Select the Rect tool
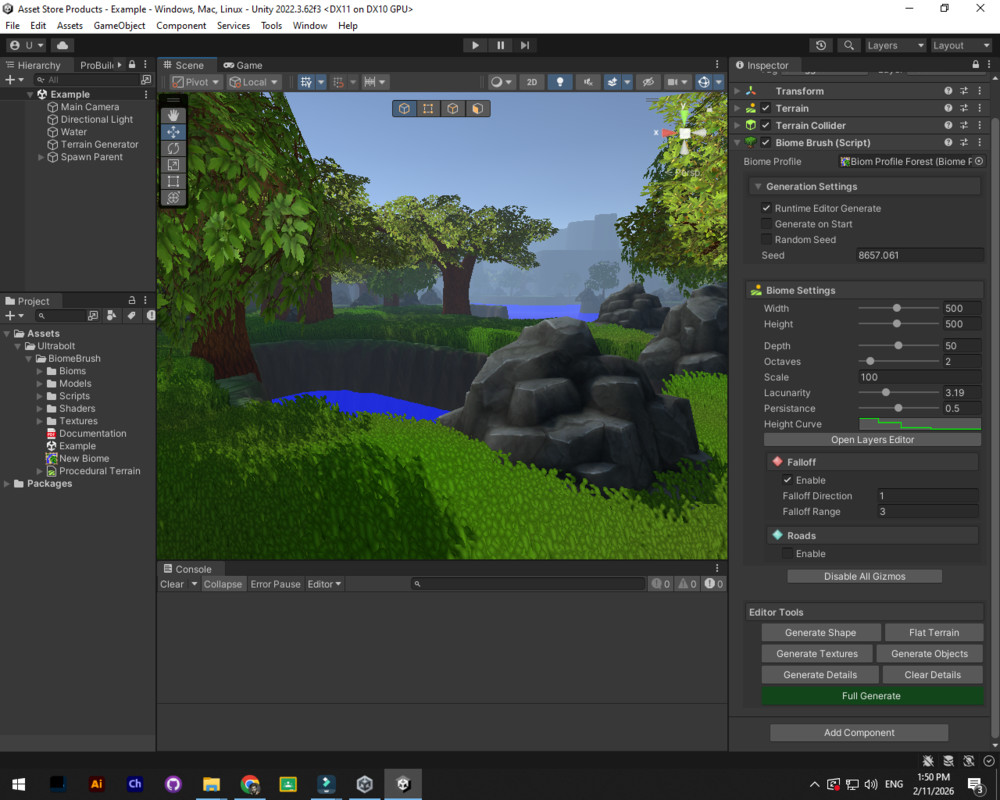The width and height of the screenshot is (1000, 800). [x=173, y=182]
